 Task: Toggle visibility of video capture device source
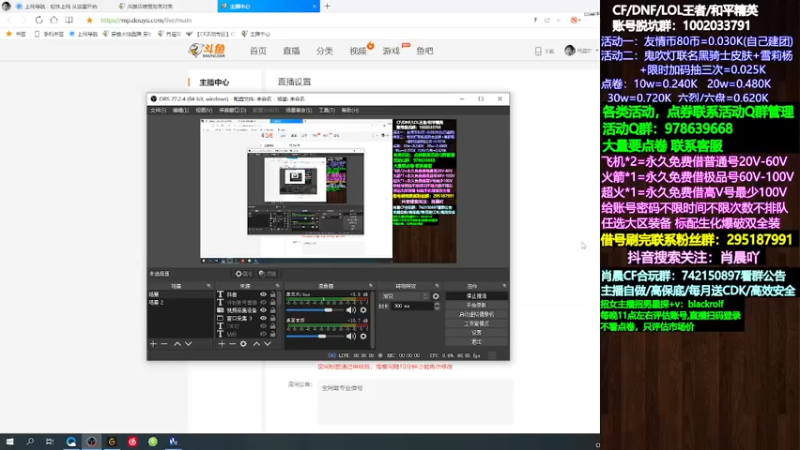click(x=263, y=310)
